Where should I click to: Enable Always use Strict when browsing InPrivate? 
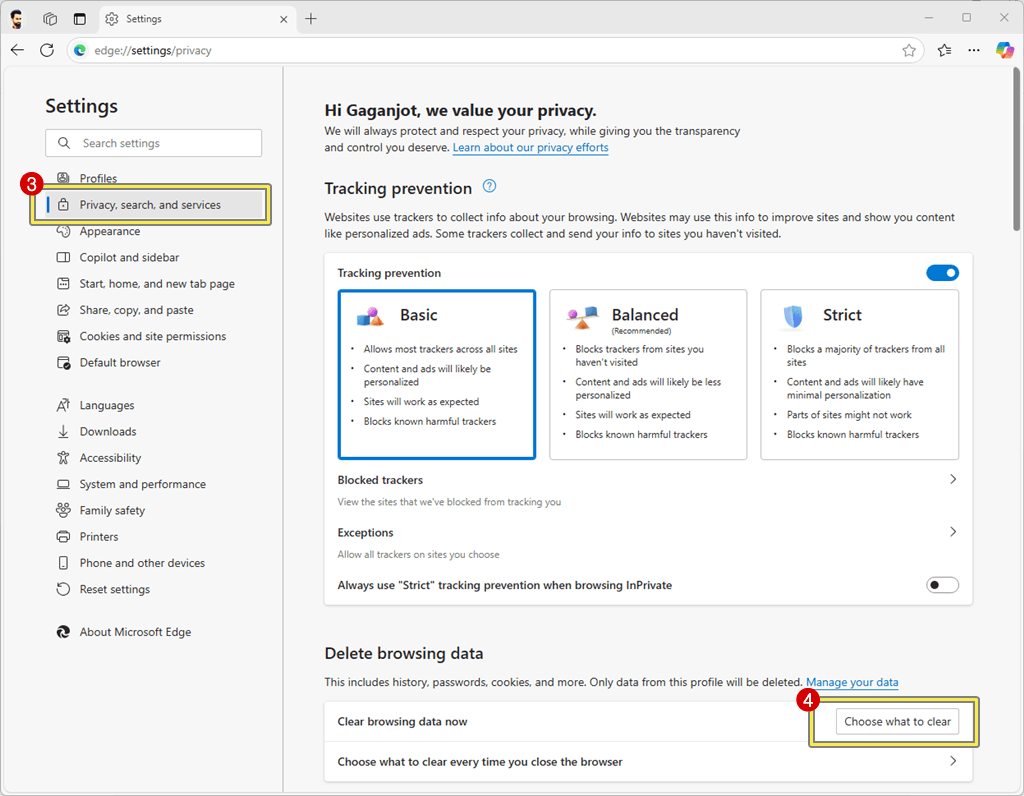pyautogui.click(x=942, y=585)
